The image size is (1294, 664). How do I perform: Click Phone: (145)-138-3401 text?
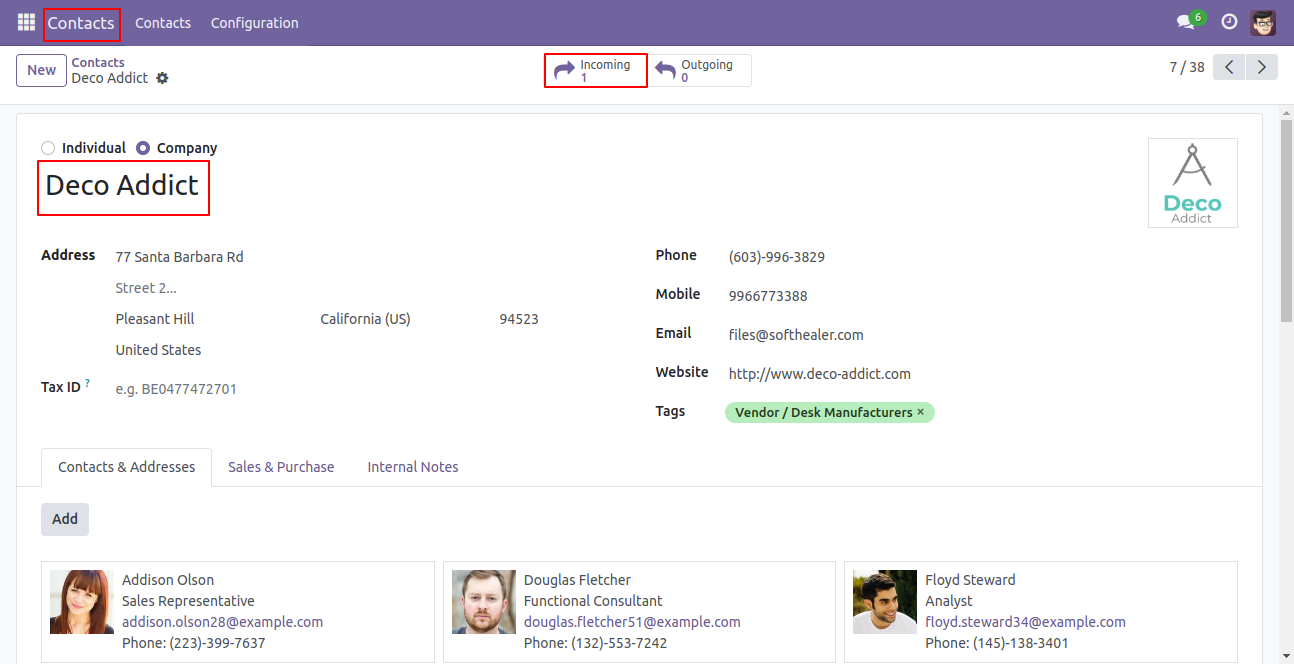(997, 643)
